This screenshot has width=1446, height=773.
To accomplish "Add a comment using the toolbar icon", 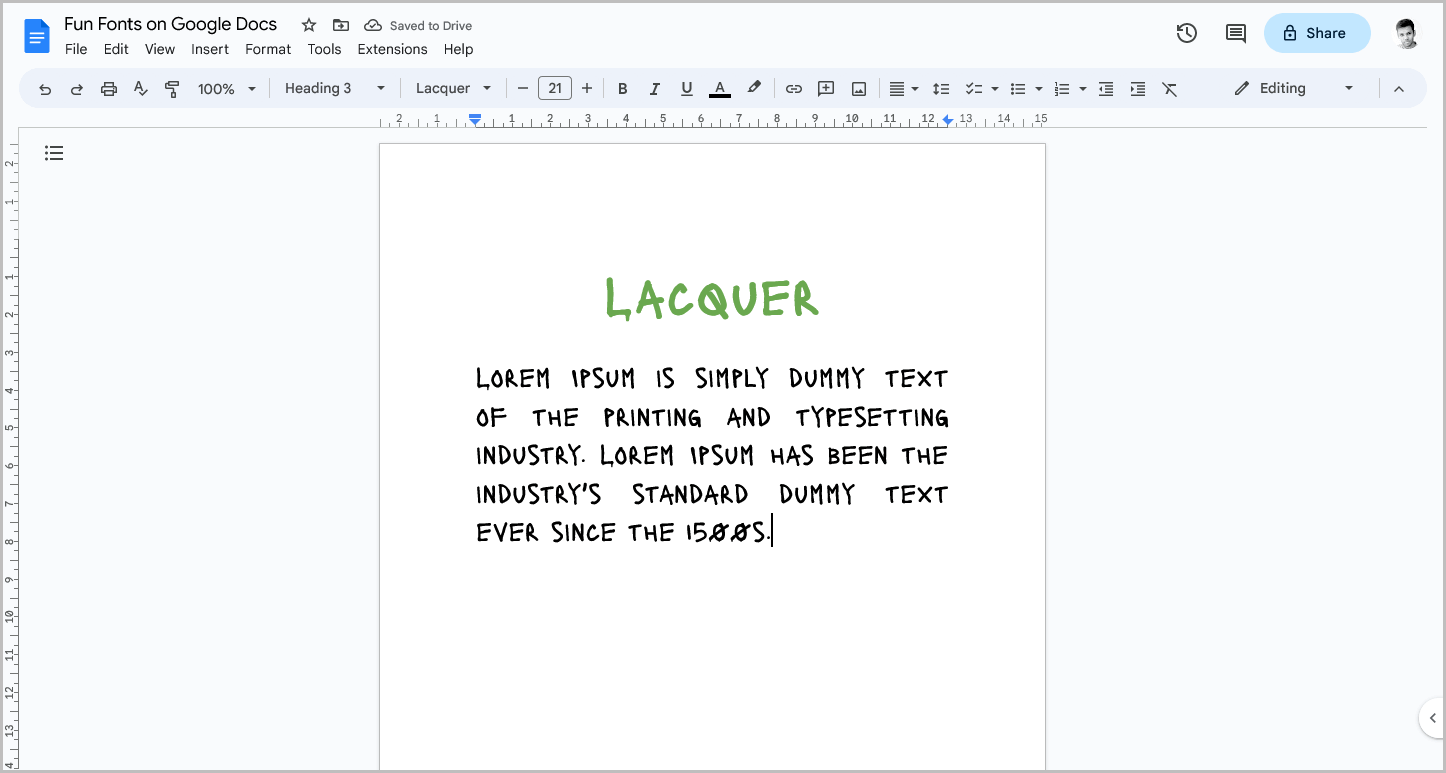I will [x=825, y=88].
